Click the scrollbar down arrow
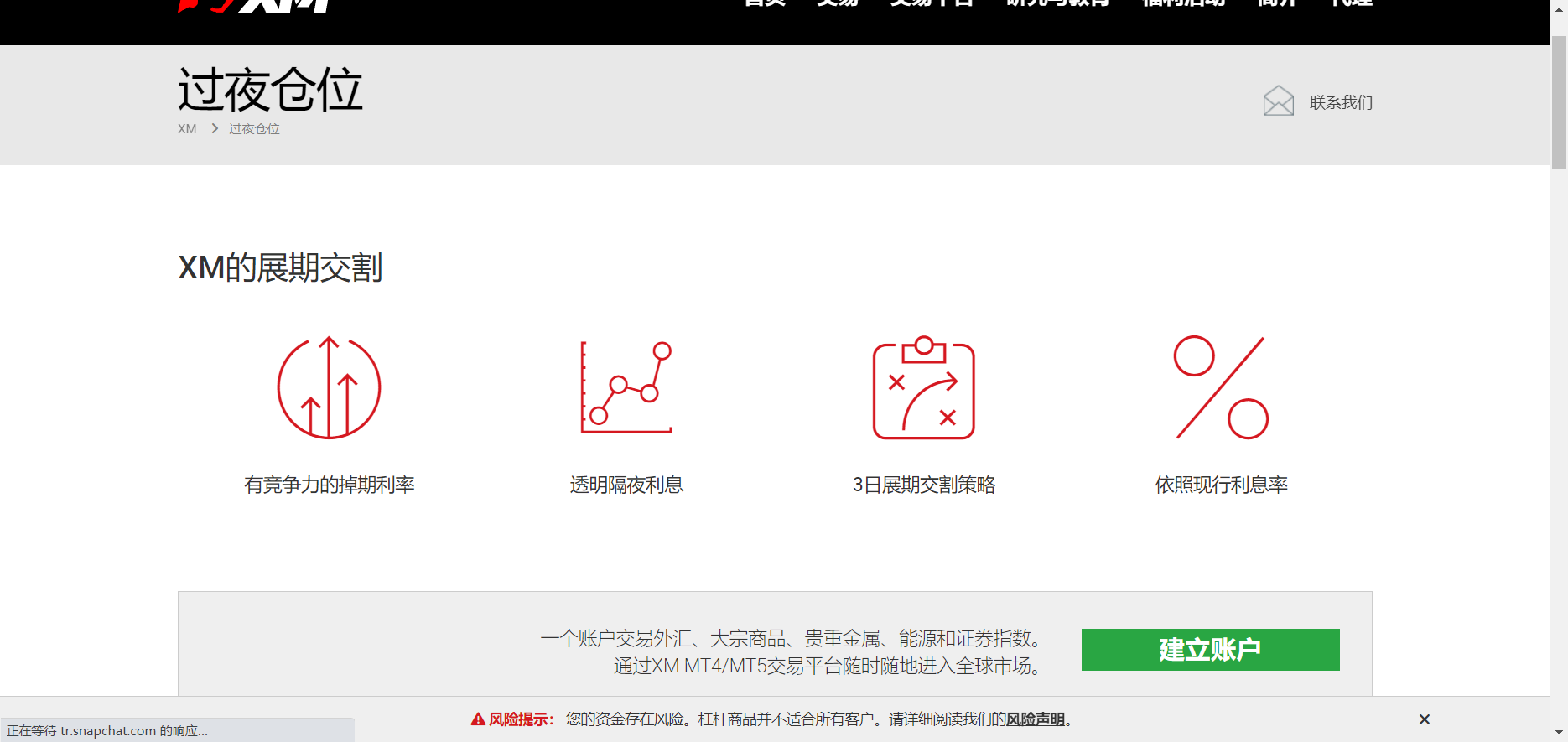1568x742 pixels. [x=1559, y=733]
